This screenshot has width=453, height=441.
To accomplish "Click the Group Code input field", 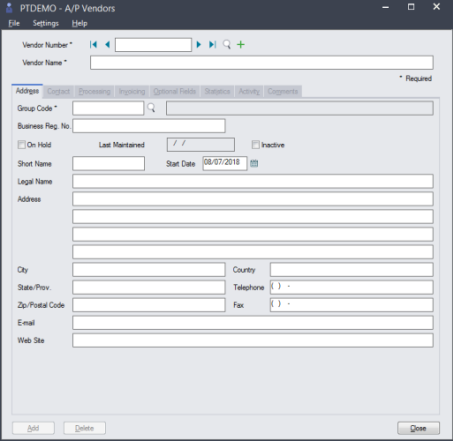I will pos(108,108).
